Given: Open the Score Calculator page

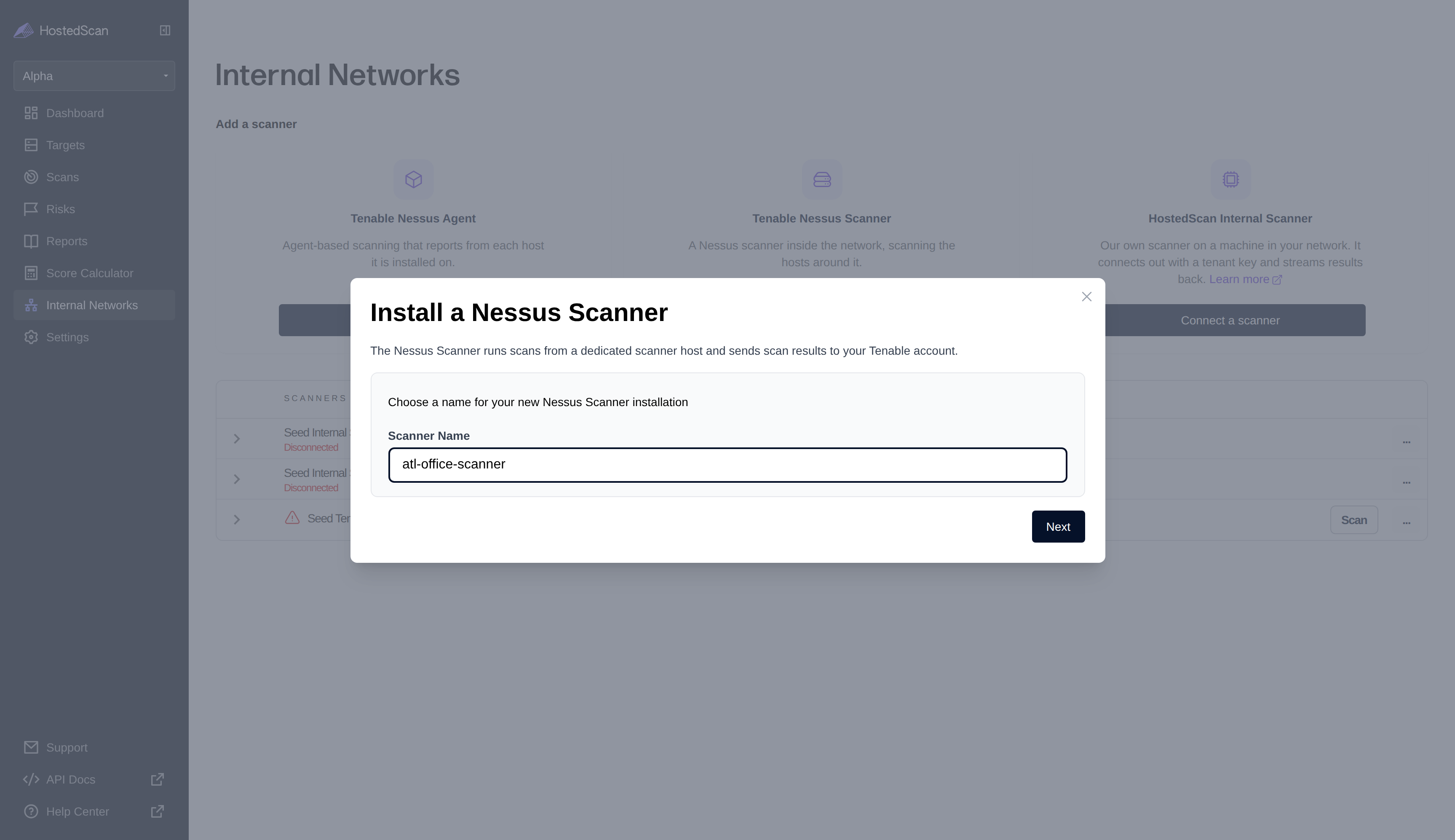Looking at the screenshot, I should [94, 273].
